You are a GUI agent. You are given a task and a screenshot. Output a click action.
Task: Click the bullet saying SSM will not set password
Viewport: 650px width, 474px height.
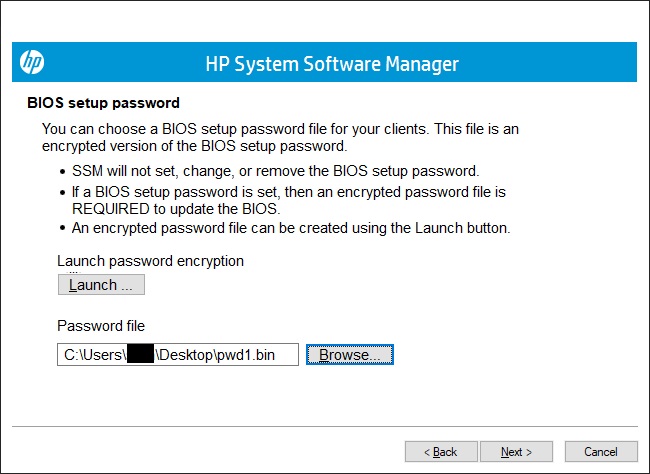pos(275,170)
